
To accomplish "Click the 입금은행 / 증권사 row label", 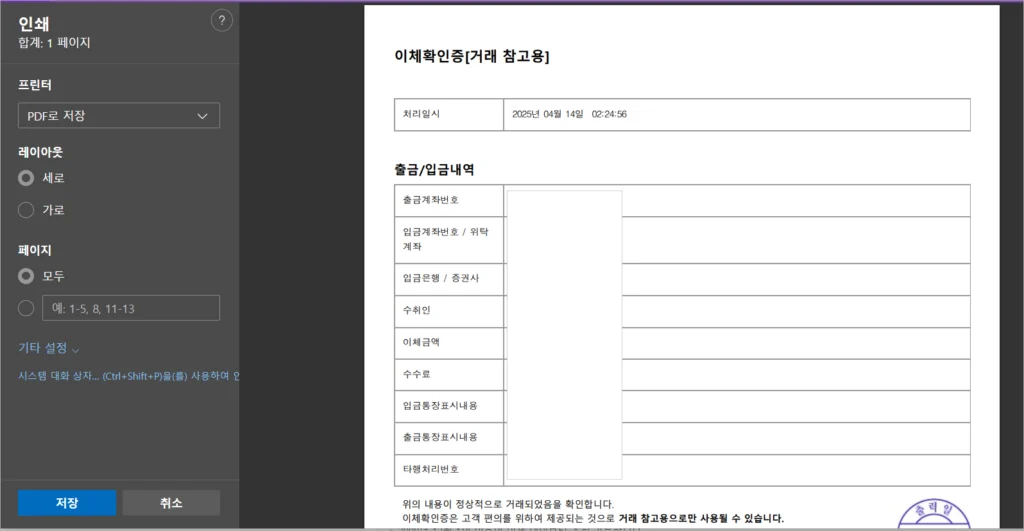I will click(441, 278).
